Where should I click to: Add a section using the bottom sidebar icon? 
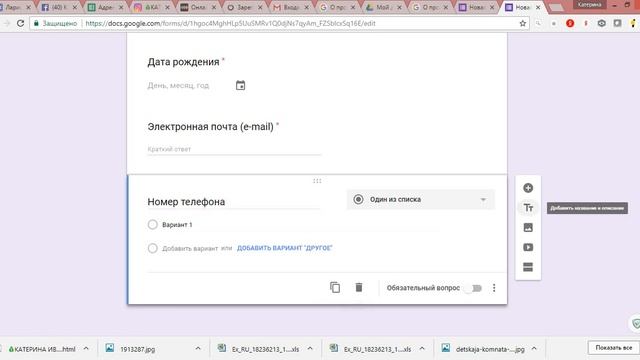pos(528,267)
